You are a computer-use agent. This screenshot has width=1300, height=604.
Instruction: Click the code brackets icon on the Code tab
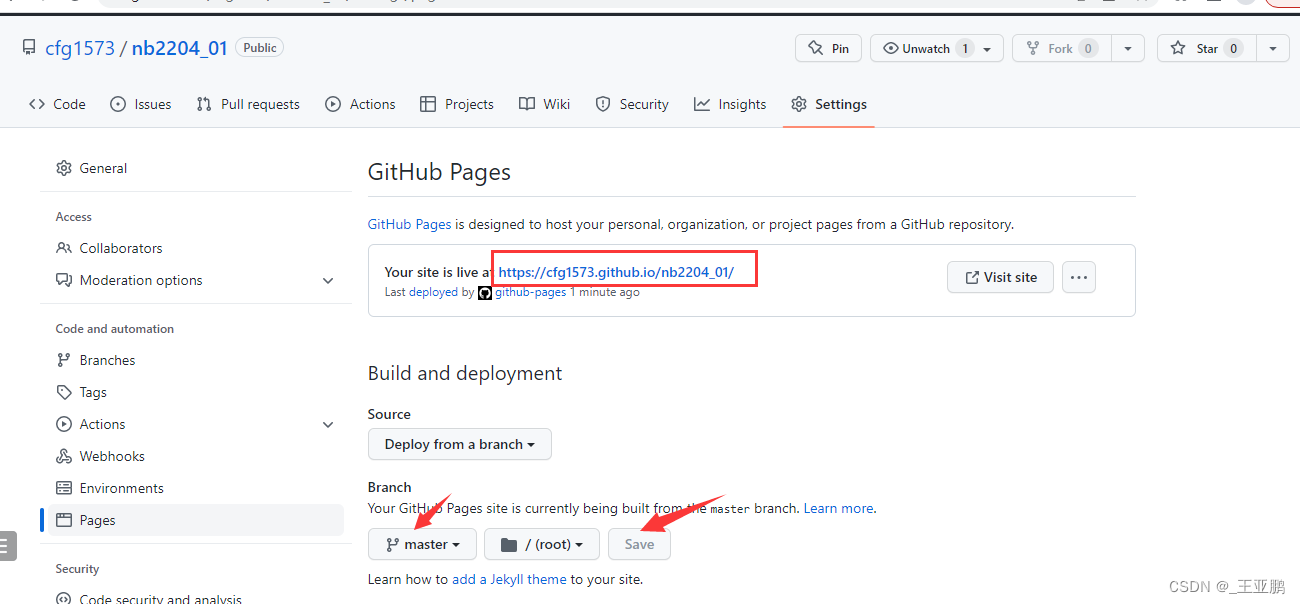tap(37, 104)
